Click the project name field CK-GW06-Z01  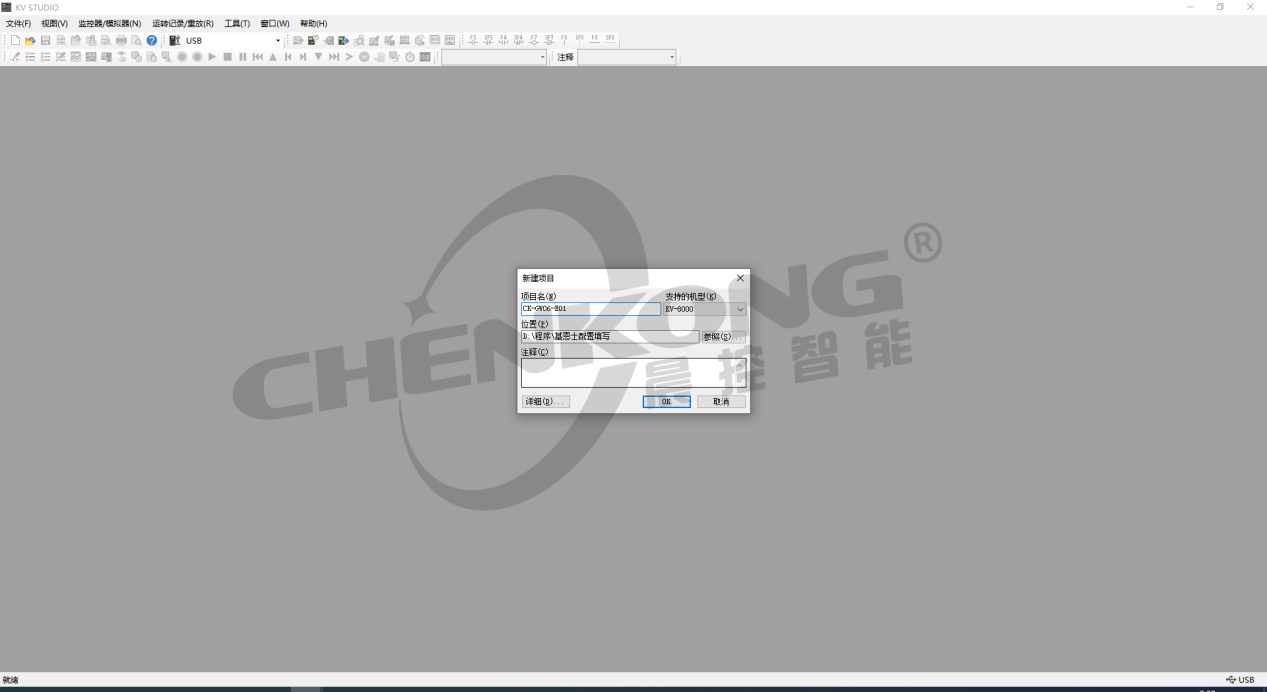(x=590, y=309)
